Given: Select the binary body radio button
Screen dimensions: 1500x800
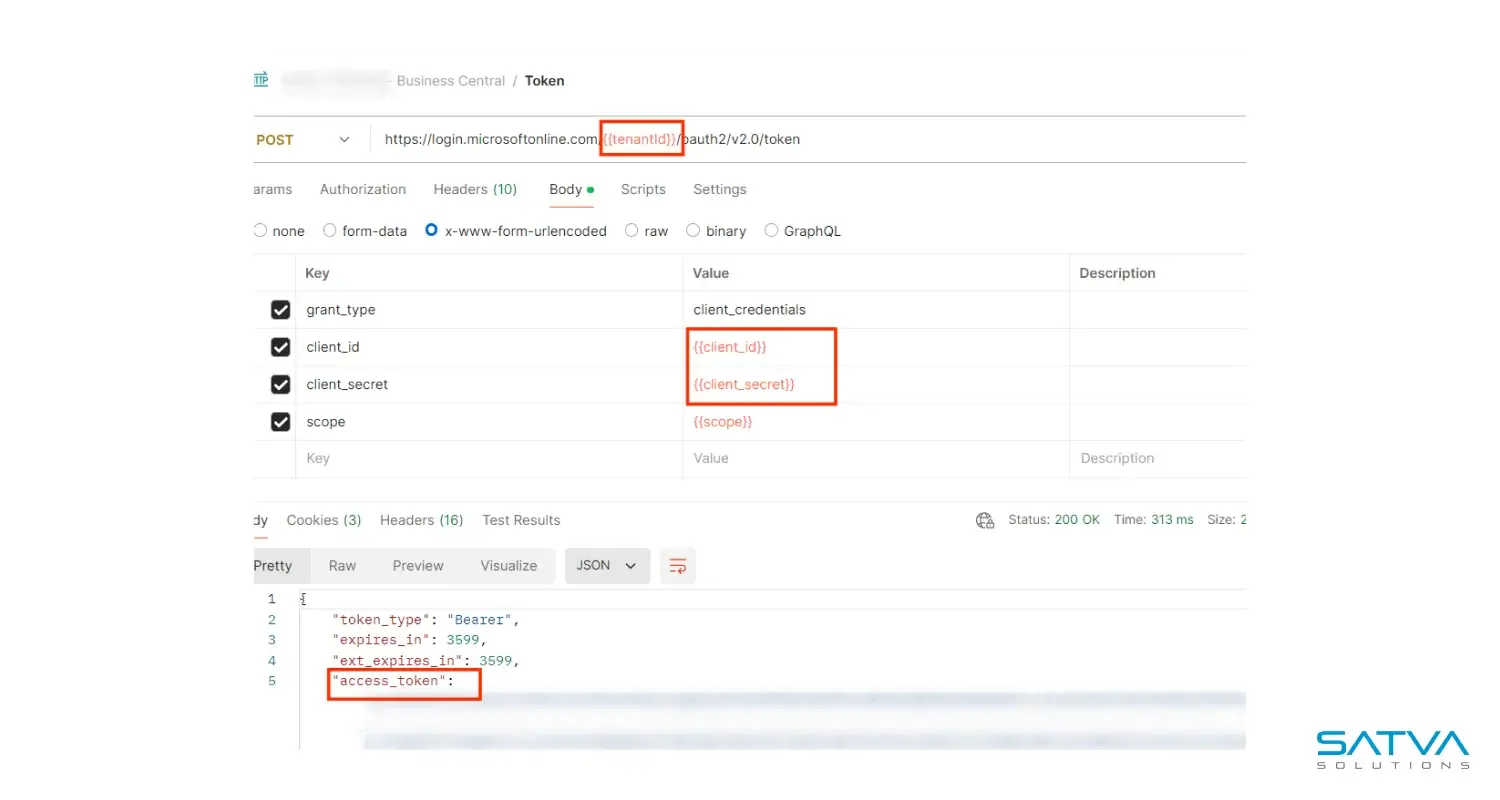Looking at the screenshot, I should [693, 231].
